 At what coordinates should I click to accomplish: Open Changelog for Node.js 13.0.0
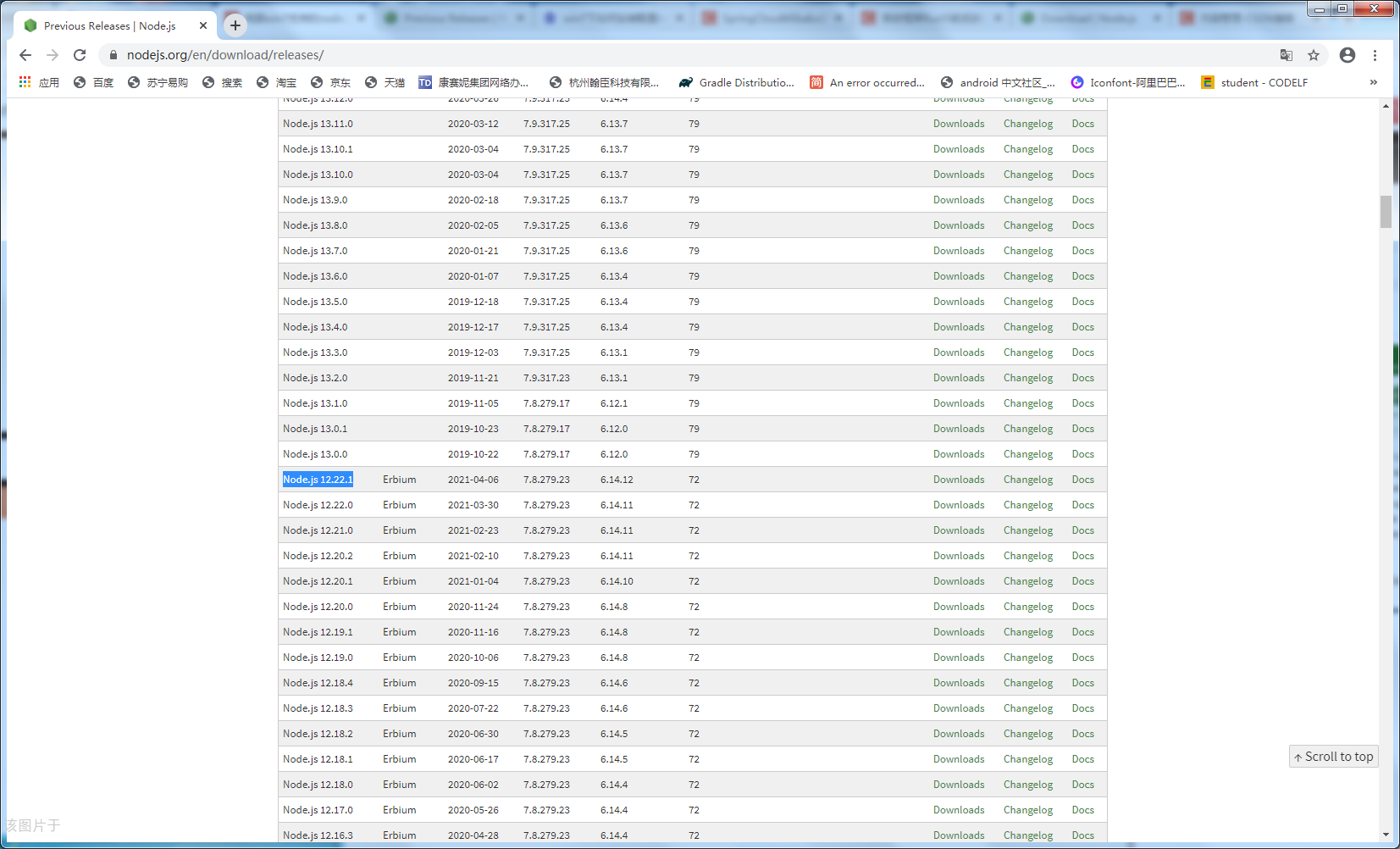tap(1028, 454)
